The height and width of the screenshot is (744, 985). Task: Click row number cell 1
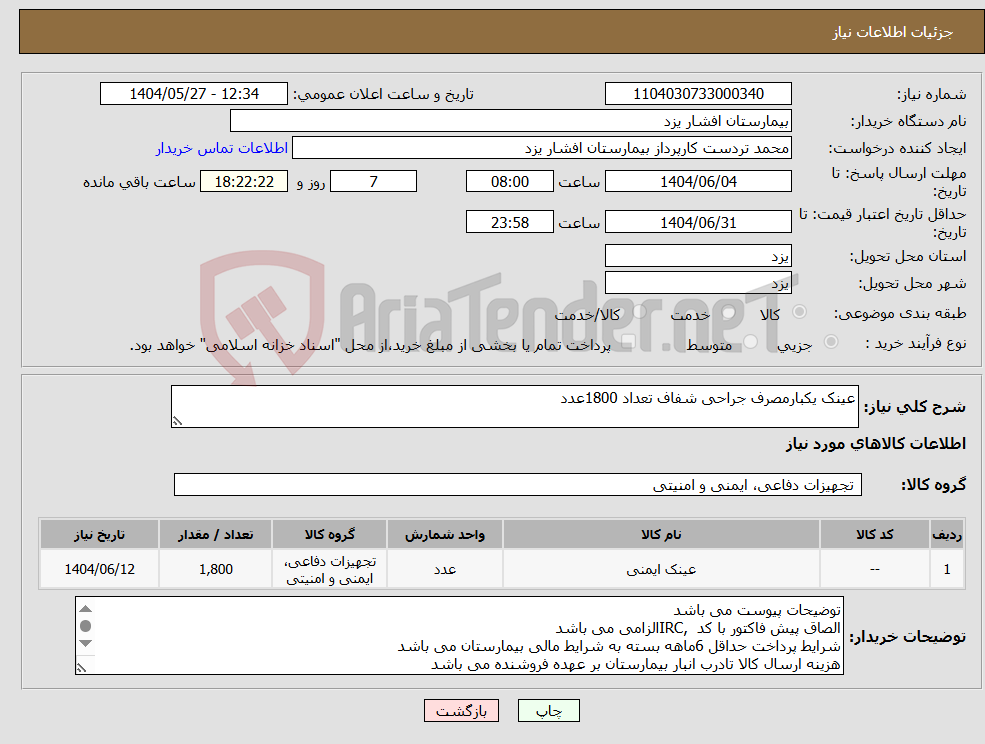[x=947, y=569]
